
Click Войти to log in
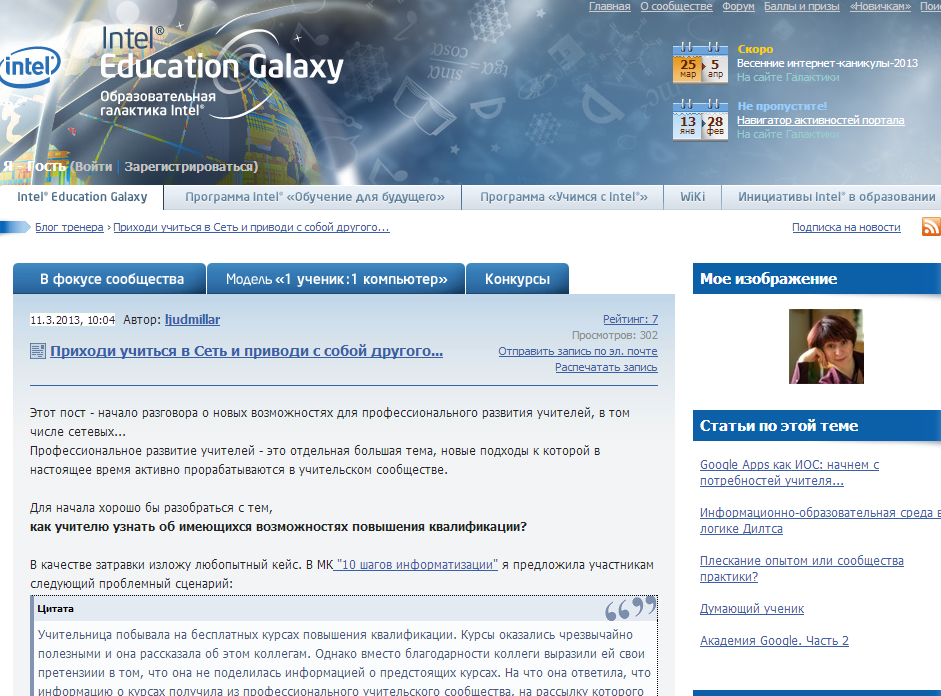[x=94, y=167]
